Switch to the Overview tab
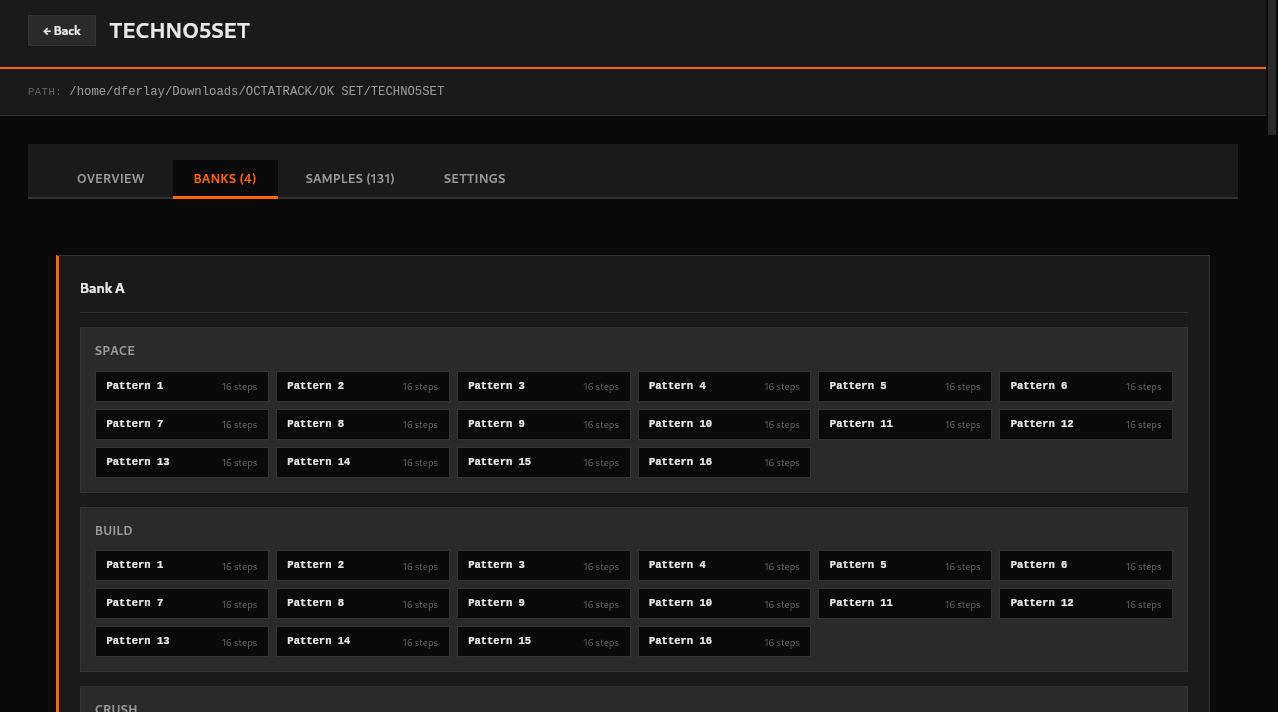Image resolution: width=1278 pixels, height=712 pixels. pyautogui.click(x=110, y=179)
